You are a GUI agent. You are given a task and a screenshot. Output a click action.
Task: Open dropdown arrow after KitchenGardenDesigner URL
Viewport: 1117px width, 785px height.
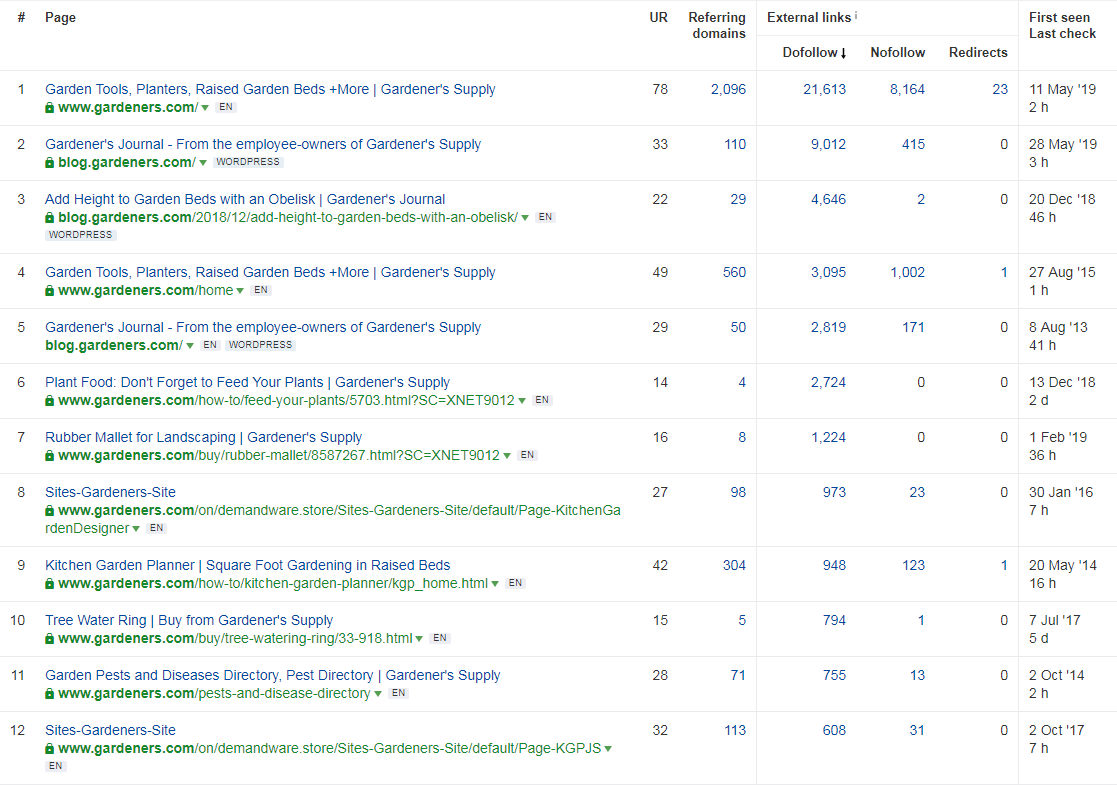click(x=136, y=529)
